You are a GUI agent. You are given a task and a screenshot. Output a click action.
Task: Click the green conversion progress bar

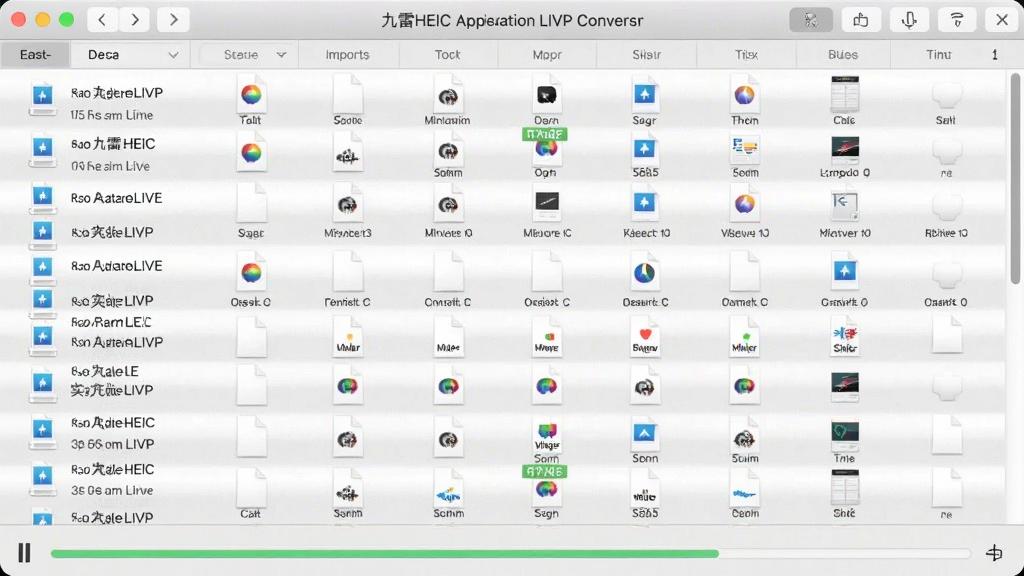tap(385, 554)
